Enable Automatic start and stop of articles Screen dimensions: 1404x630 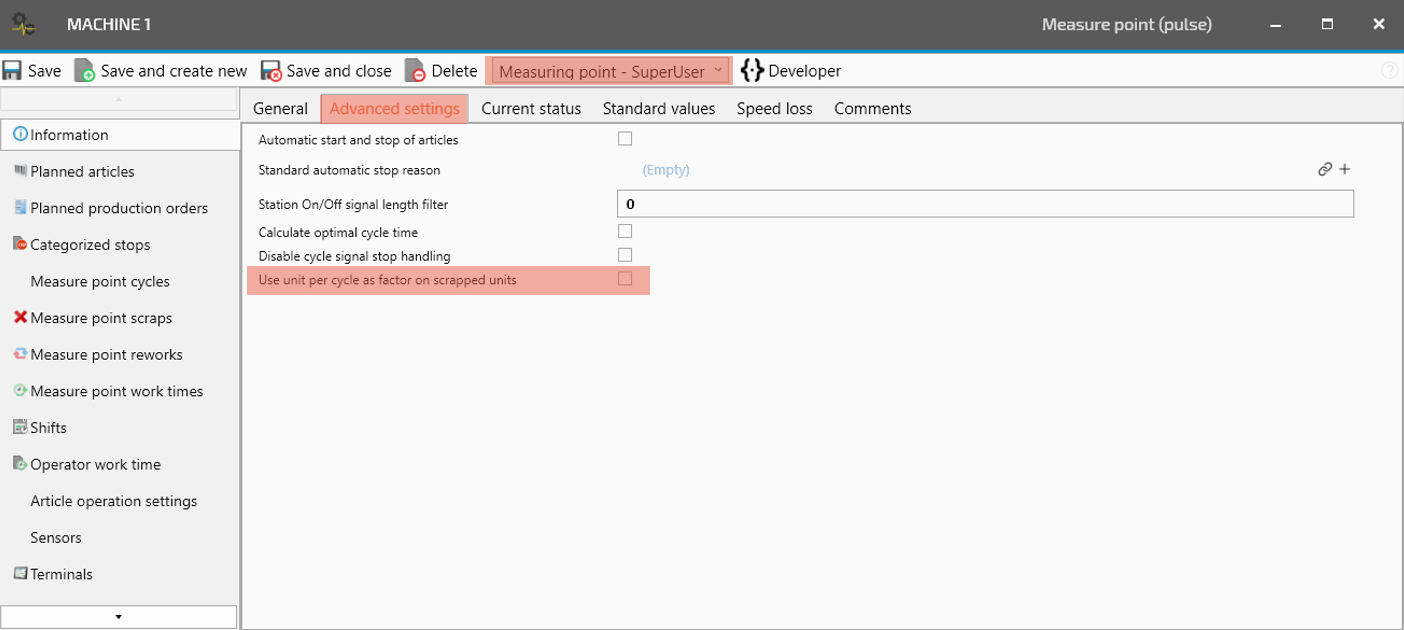625,139
